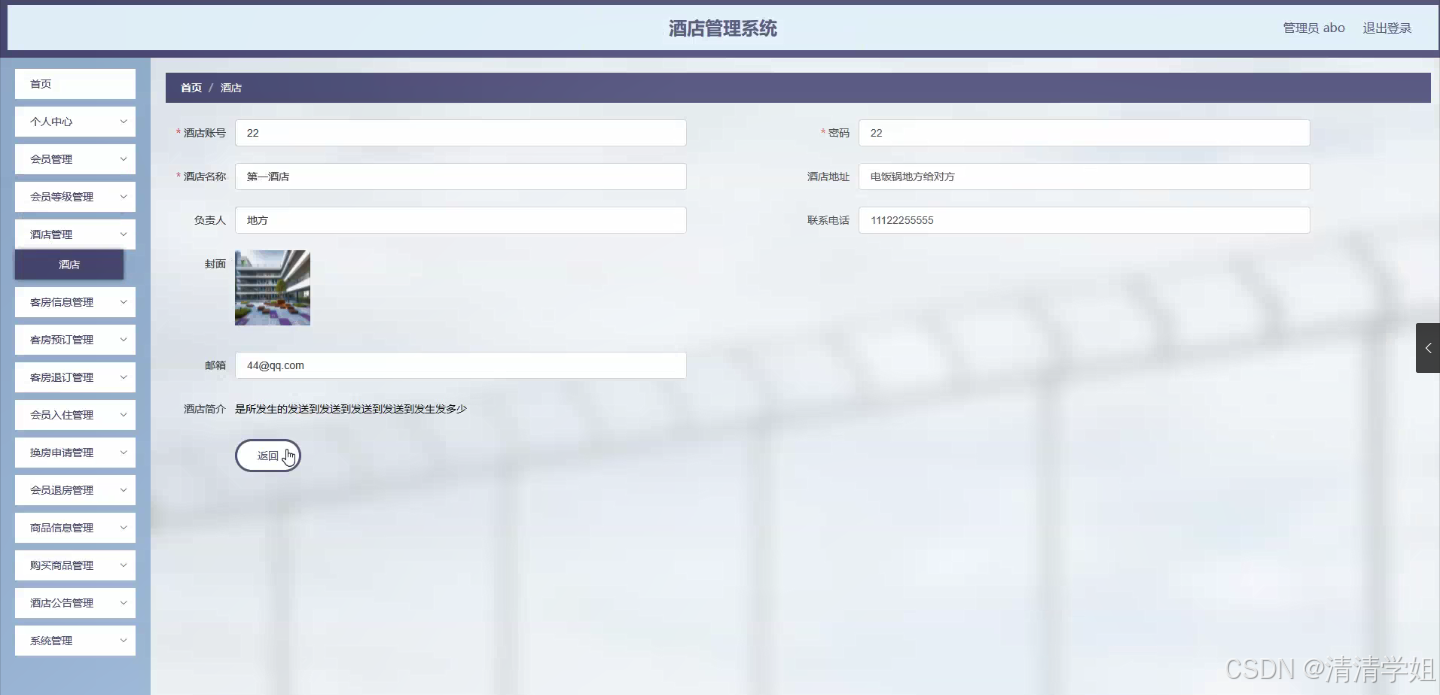This screenshot has height=695, width=1440.
Task: Click 退出登录 to log out
Action: pyautogui.click(x=1388, y=28)
